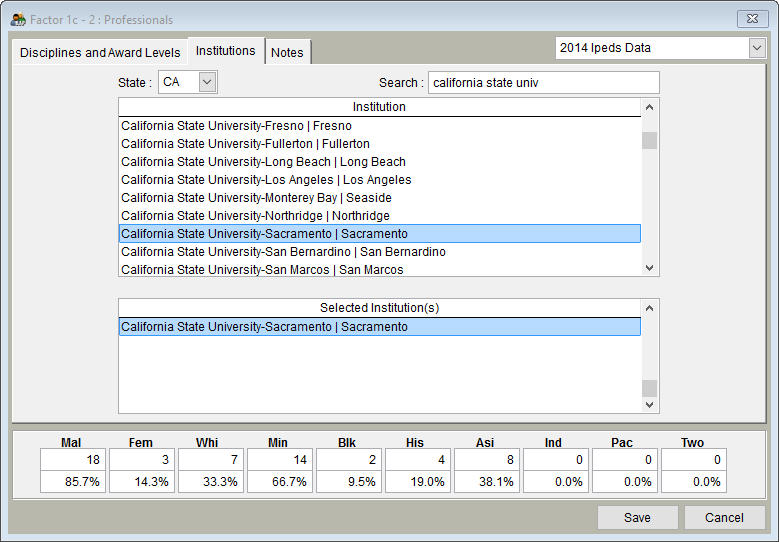Save the institution selection
Viewport: 779px width, 542px height.
click(x=637, y=518)
